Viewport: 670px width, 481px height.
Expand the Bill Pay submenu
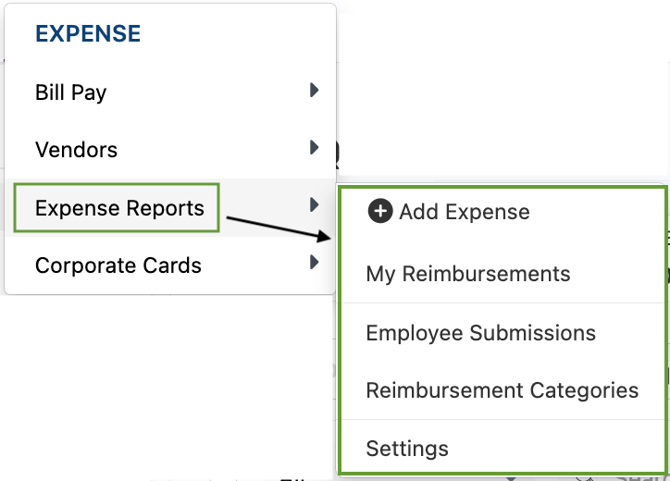coord(170,92)
